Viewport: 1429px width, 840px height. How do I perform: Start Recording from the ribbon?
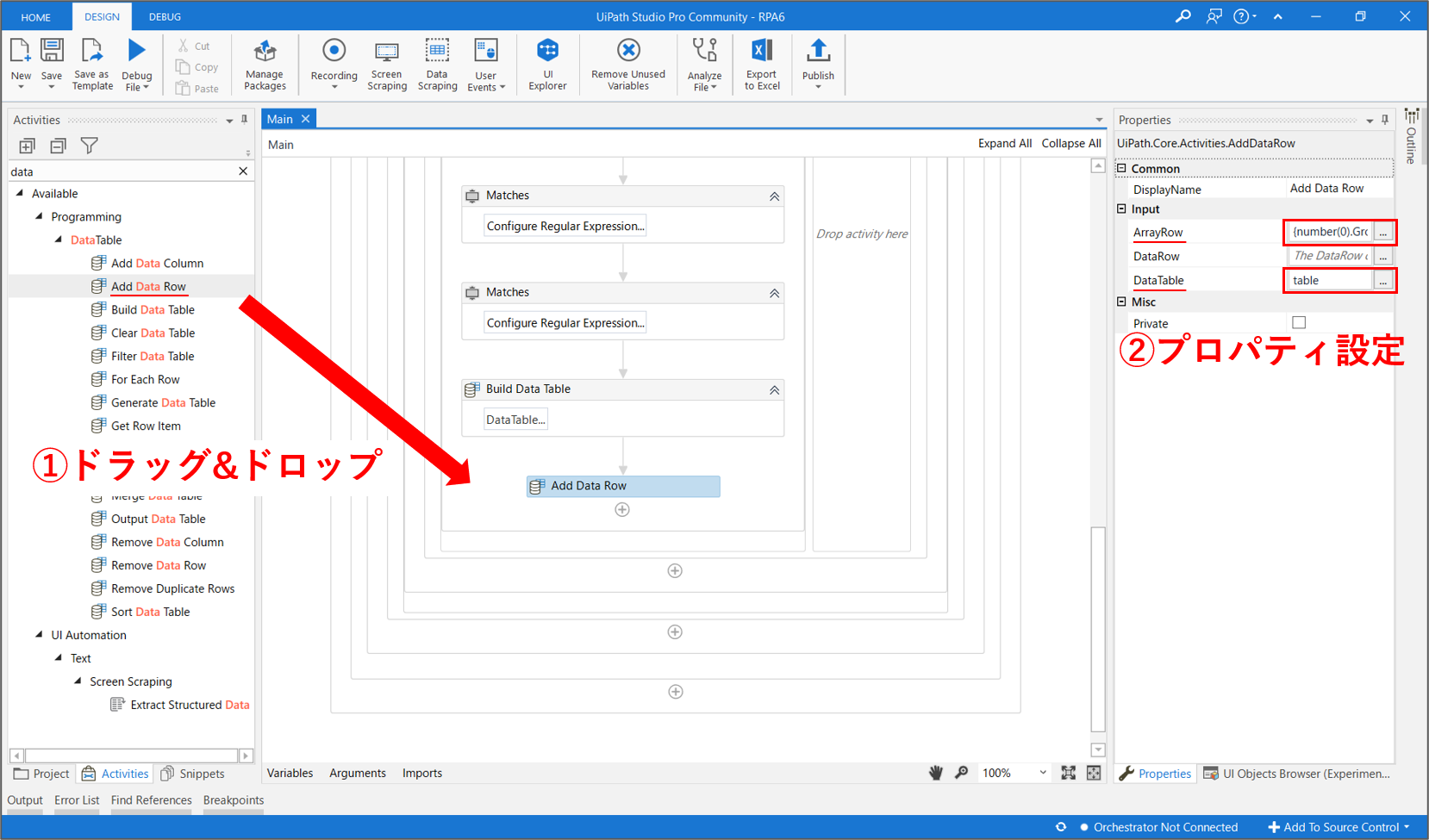[334, 51]
